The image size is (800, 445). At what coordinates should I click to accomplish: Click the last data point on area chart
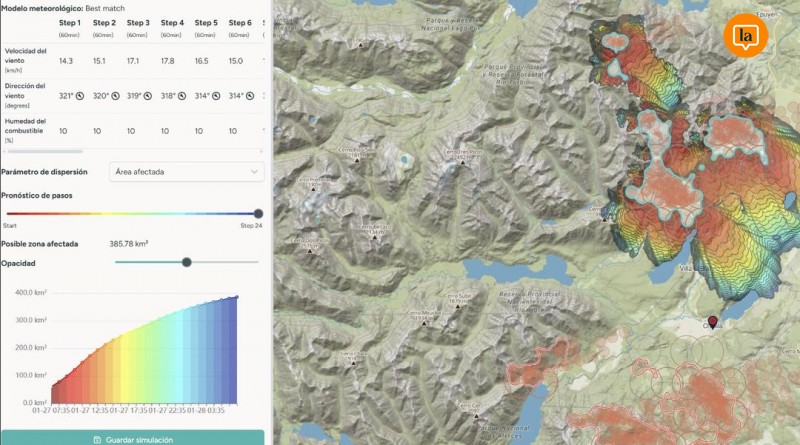[x=237, y=296]
